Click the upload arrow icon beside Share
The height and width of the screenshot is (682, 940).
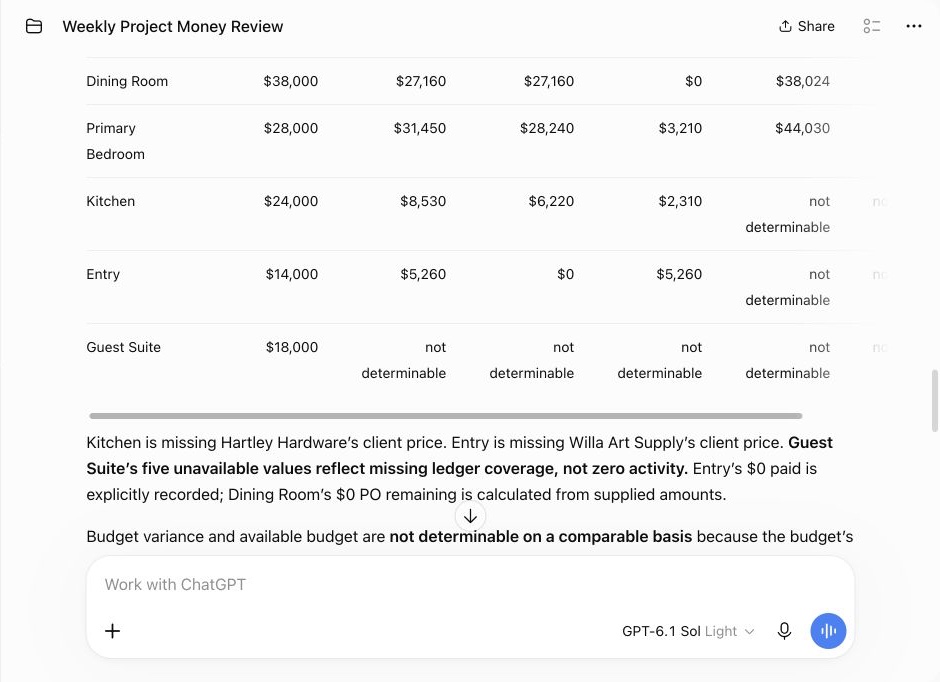(x=785, y=26)
